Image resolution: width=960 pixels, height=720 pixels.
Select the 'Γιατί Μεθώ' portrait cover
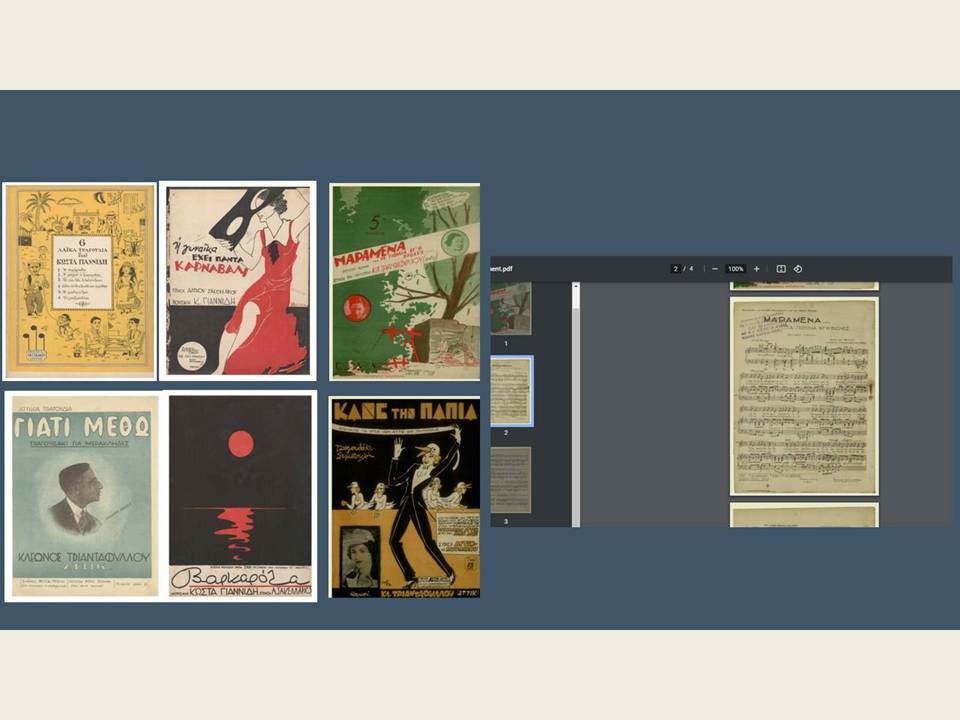82,497
